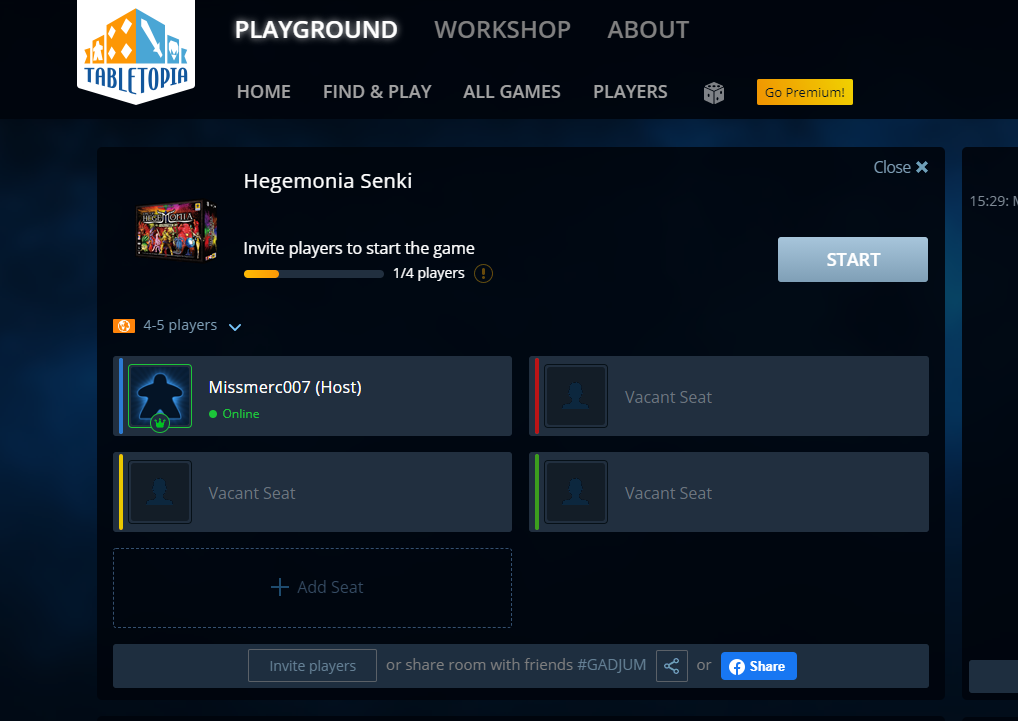Click the orange globe room visibility icon
This screenshot has height=721, width=1018.
pos(124,326)
